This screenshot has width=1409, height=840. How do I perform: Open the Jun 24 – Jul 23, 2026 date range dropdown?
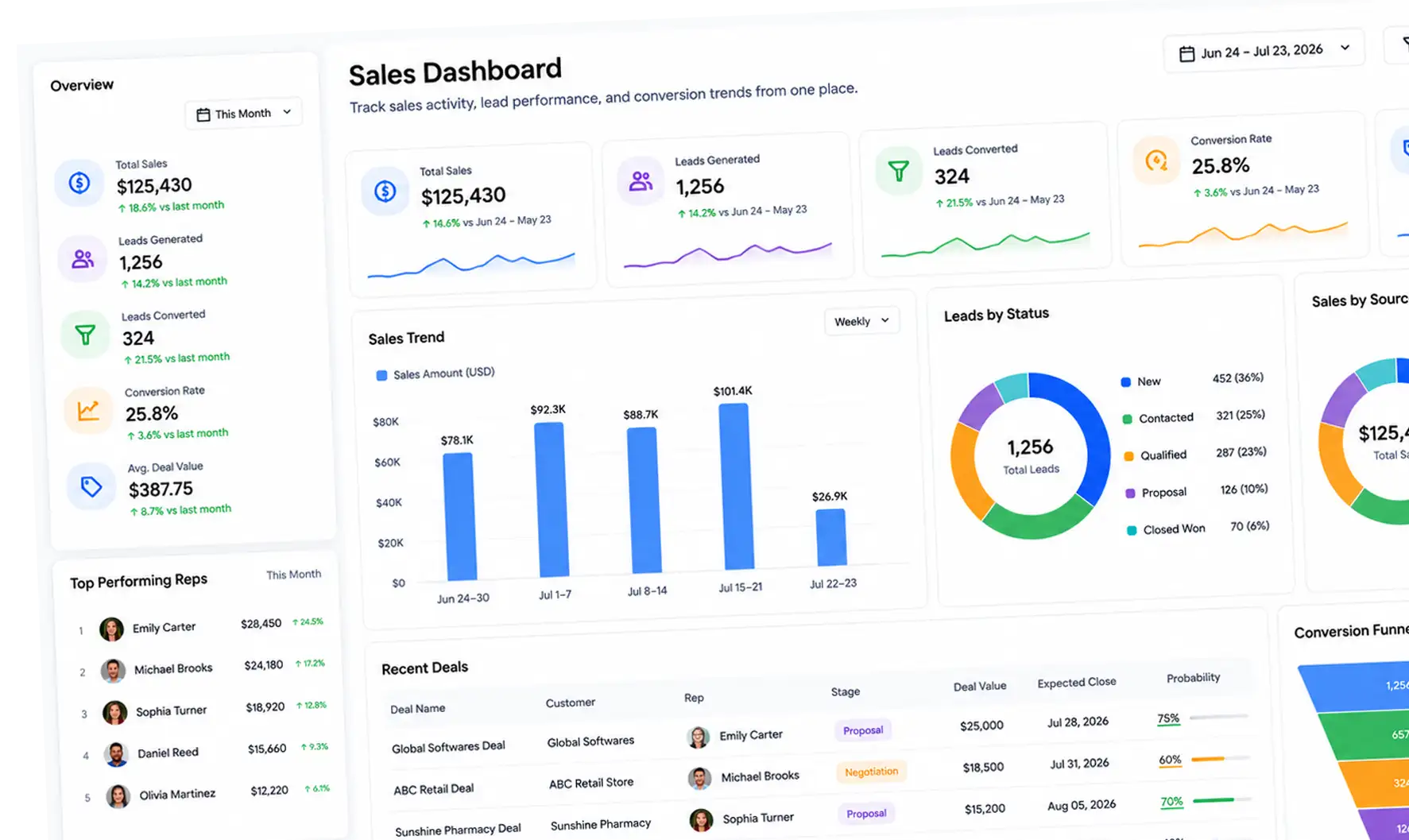(x=1264, y=52)
